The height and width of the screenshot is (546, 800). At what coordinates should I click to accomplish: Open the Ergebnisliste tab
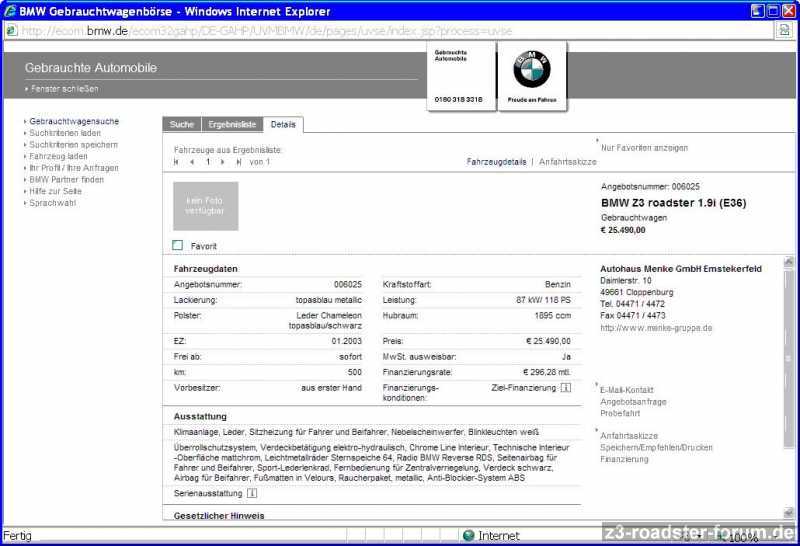click(232, 125)
